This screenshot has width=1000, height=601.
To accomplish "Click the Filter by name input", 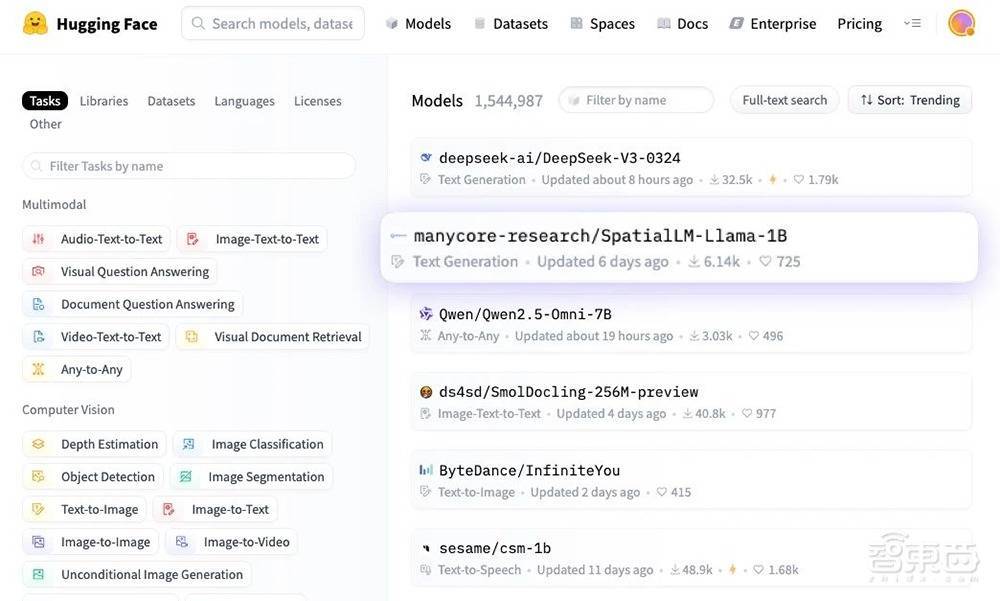I will click(x=636, y=100).
